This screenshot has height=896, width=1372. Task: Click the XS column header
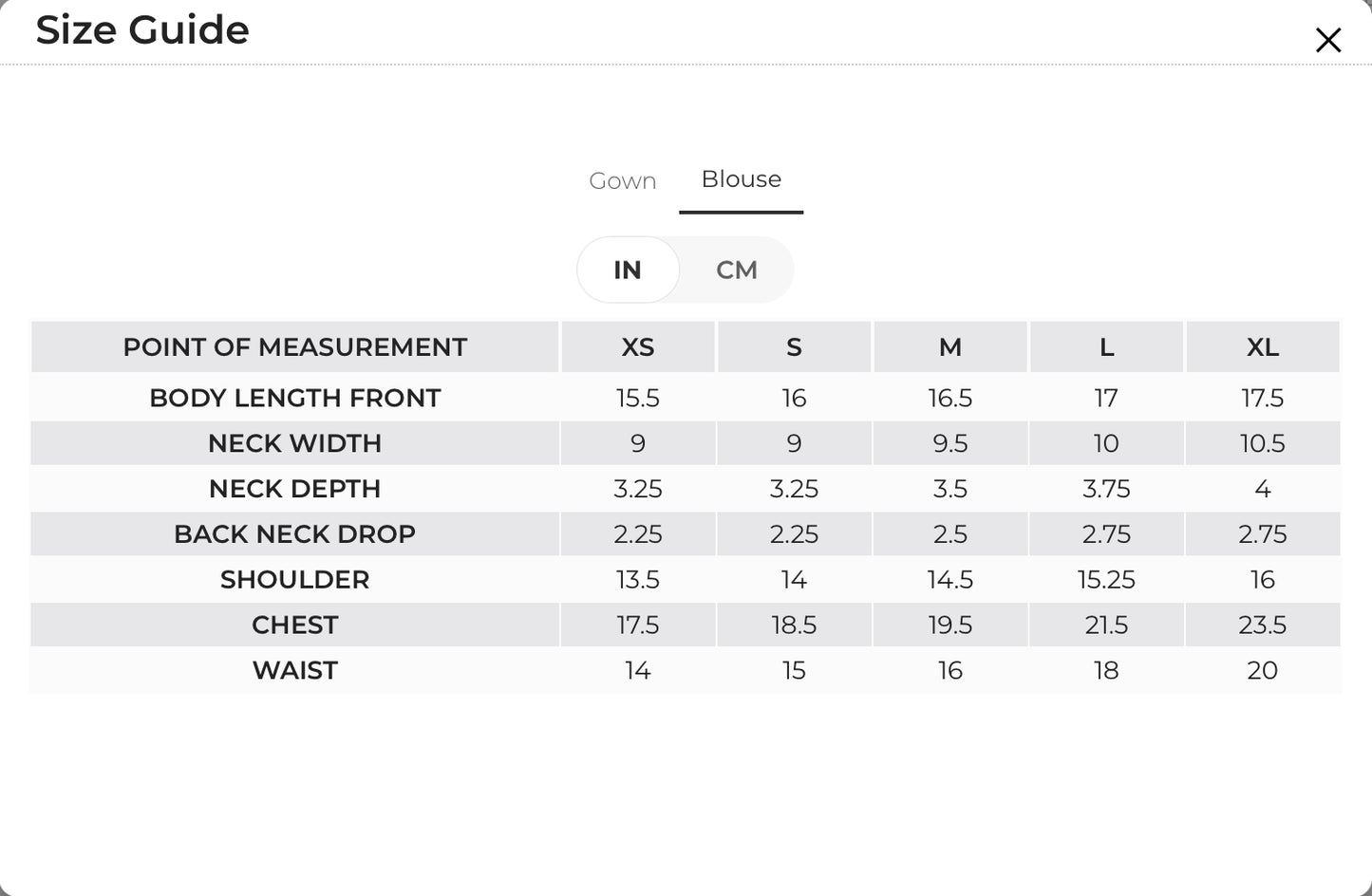click(638, 347)
